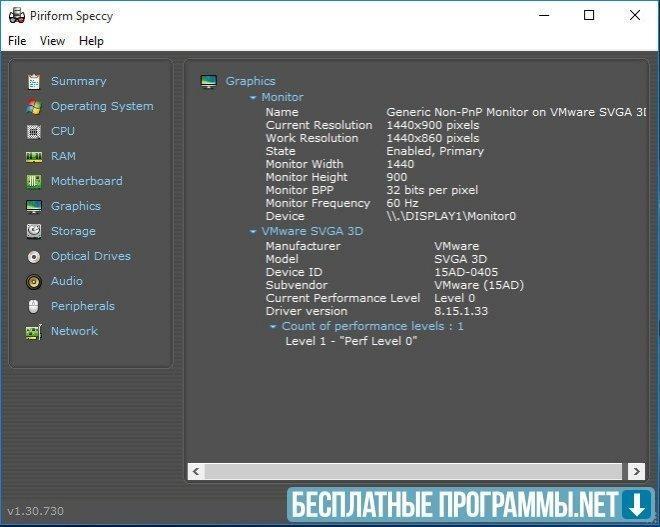Click the Summary clipboard icon
Screen dimensions: 660x527
[x=34, y=81]
